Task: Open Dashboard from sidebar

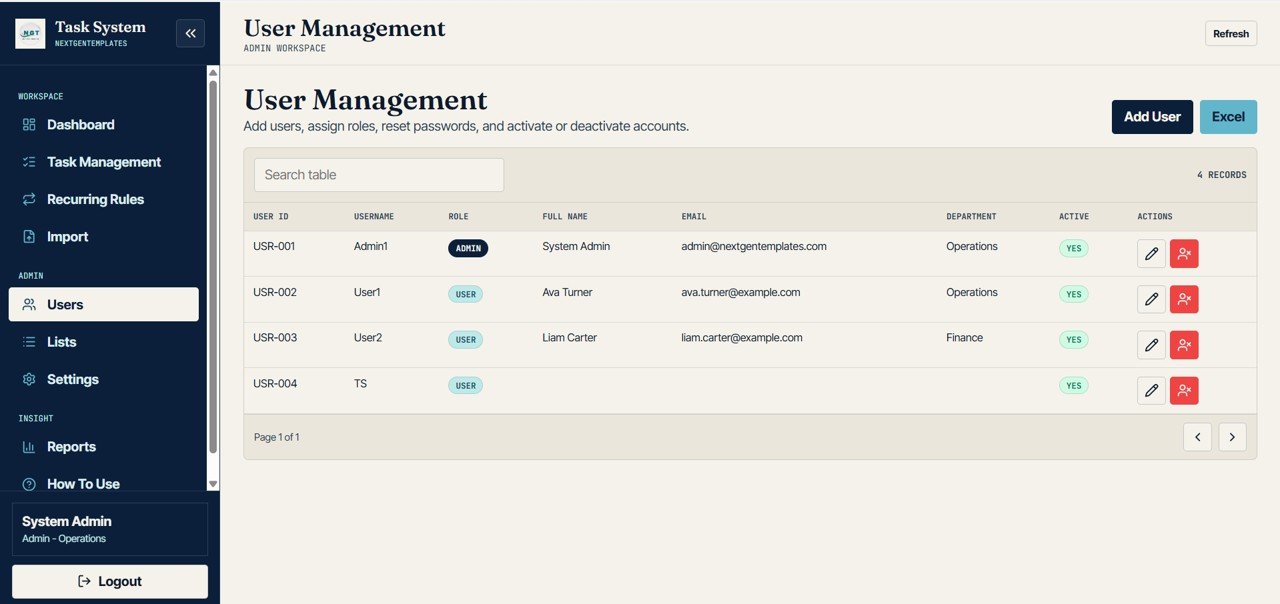Action: [x=104, y=125]
